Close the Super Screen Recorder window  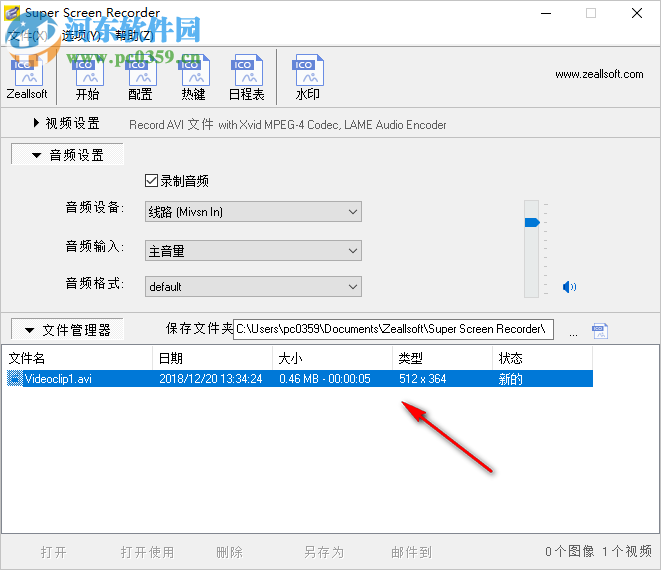click(637, 13)
